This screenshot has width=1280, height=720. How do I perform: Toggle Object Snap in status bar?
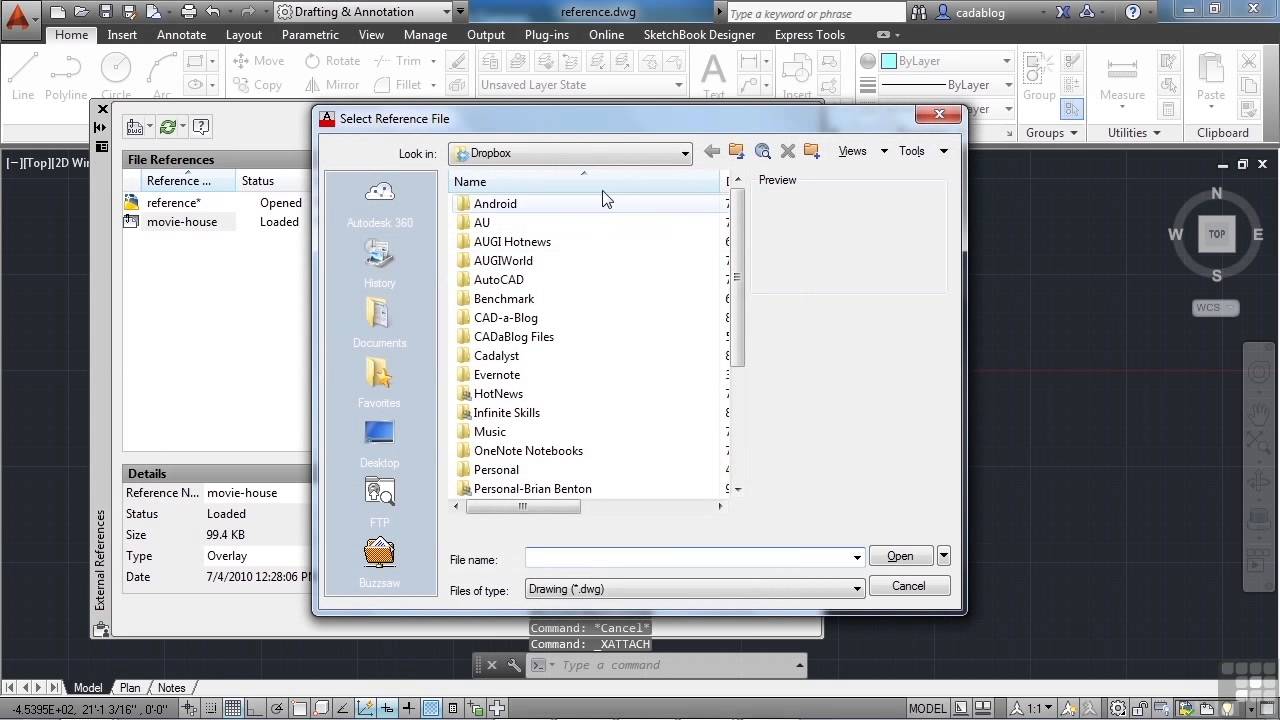pos(299,709)
